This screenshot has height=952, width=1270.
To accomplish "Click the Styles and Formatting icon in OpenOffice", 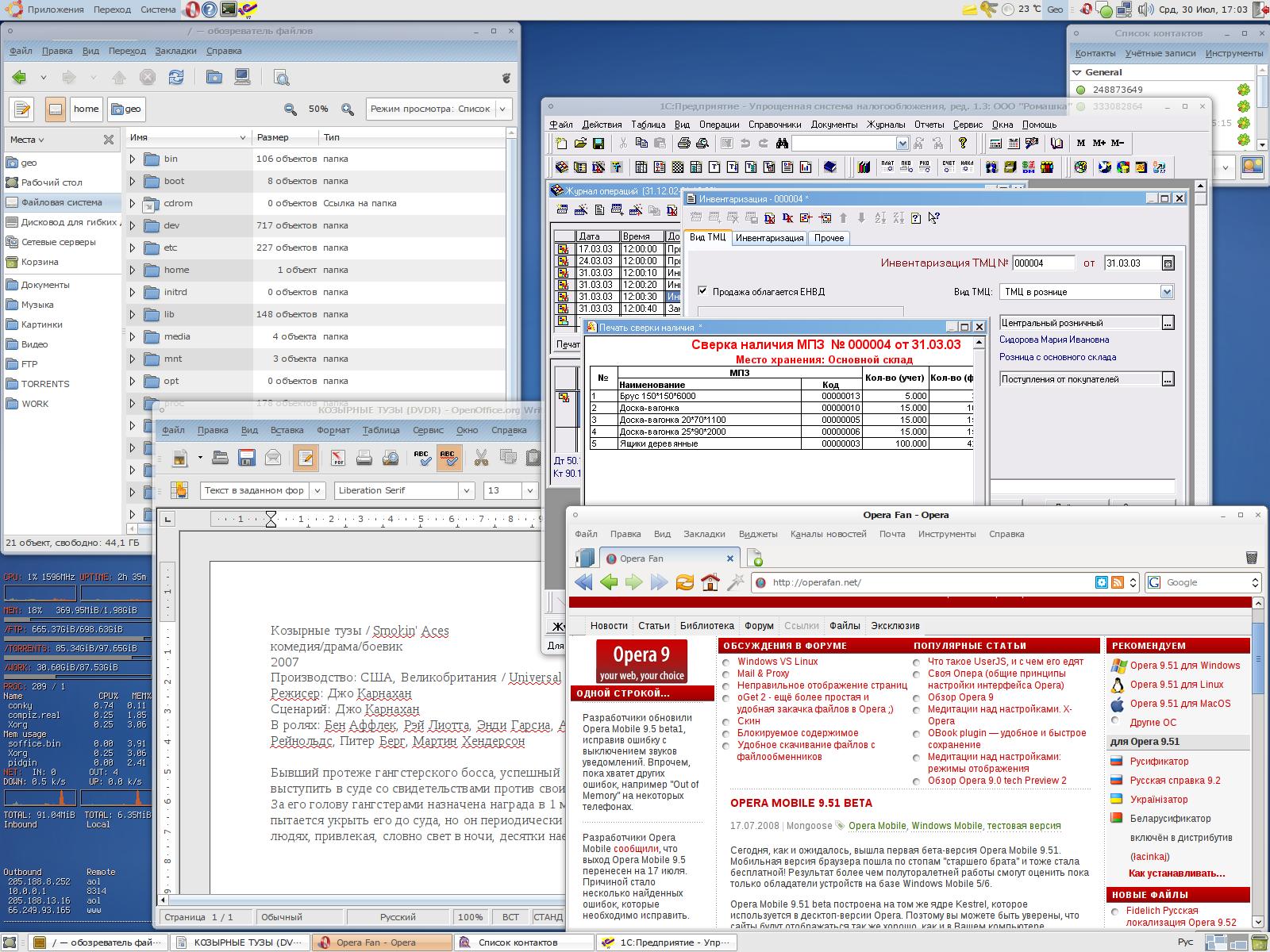I will coord(179,490).
